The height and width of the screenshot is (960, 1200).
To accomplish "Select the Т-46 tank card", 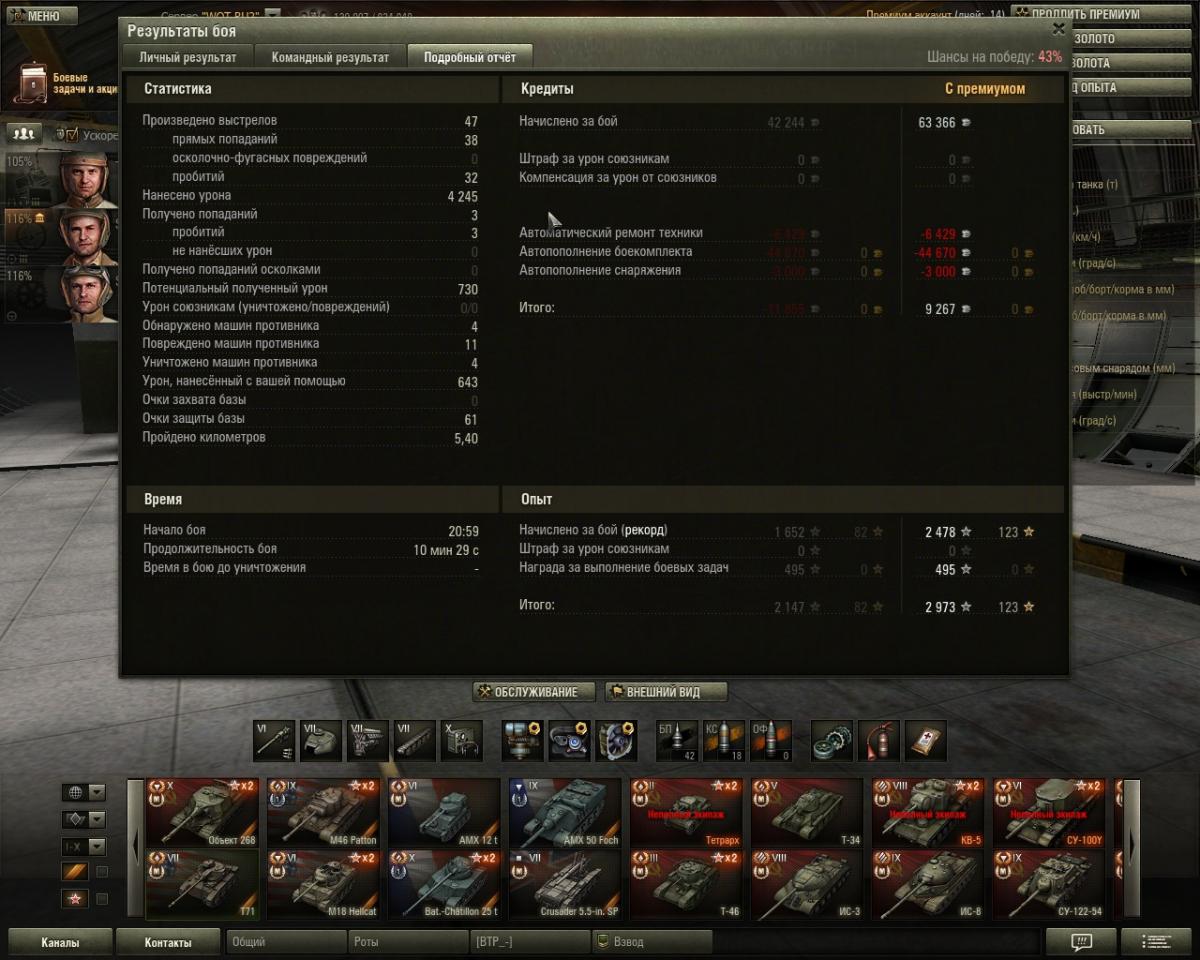I will 687,885.
